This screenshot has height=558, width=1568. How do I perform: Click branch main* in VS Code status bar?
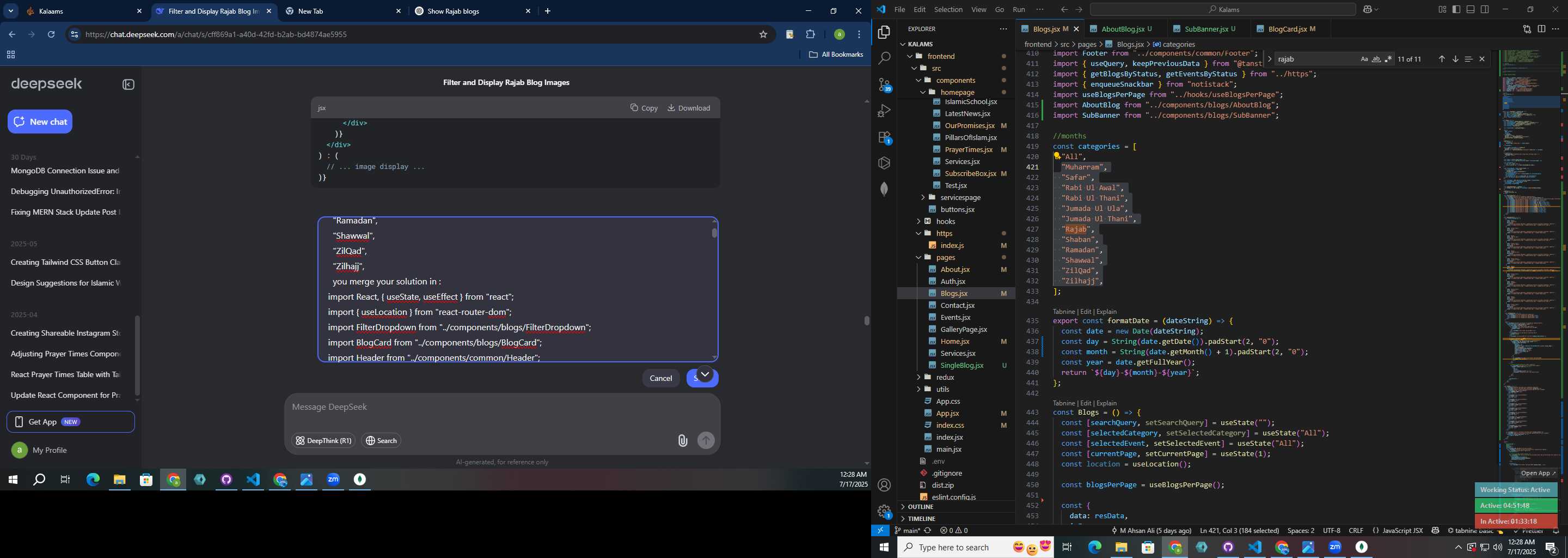[x=908, y=531]
